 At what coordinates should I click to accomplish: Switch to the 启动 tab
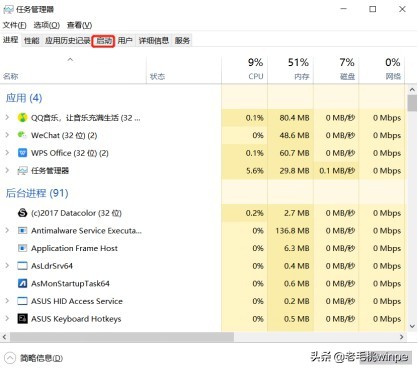pyautogui.click(x=104, y=41)
